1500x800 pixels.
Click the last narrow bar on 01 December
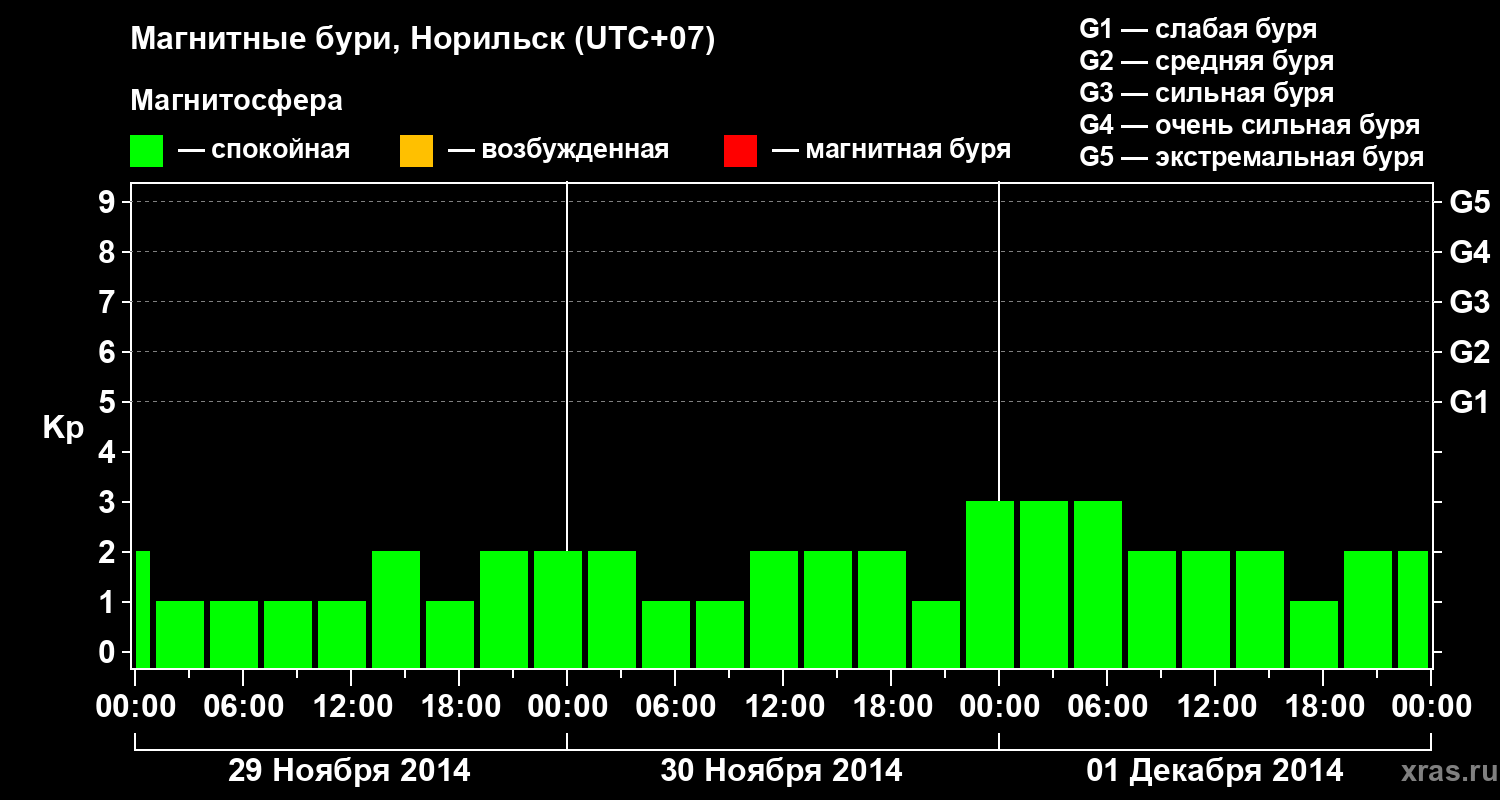[x=1413, y=609]
